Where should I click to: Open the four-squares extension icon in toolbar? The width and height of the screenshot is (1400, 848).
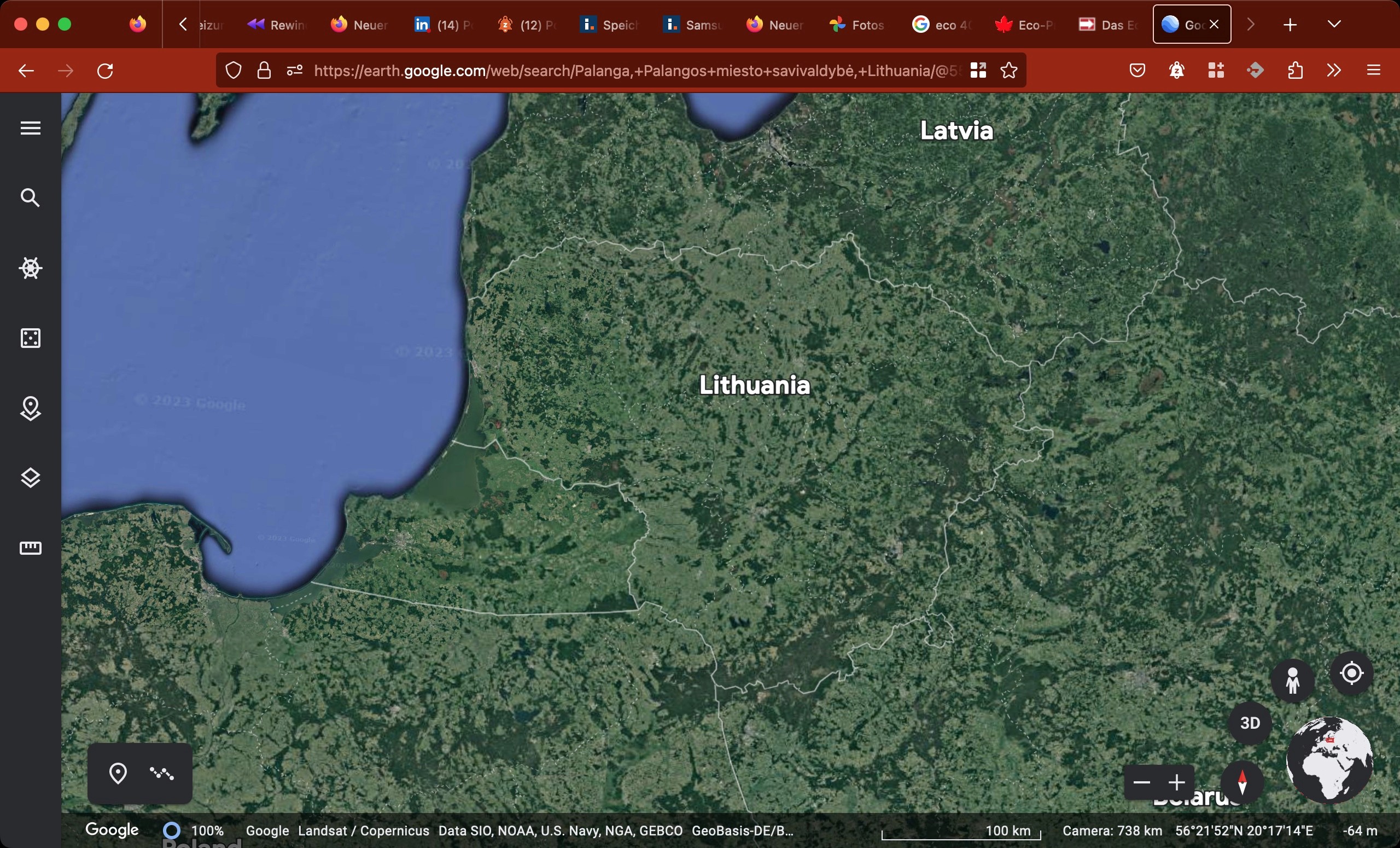pyautogui.click(x=1216, y=71)
